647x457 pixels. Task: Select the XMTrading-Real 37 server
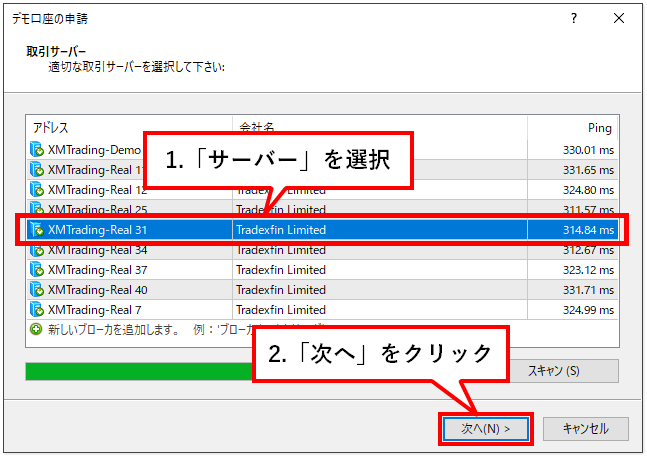tap(322, 270)
